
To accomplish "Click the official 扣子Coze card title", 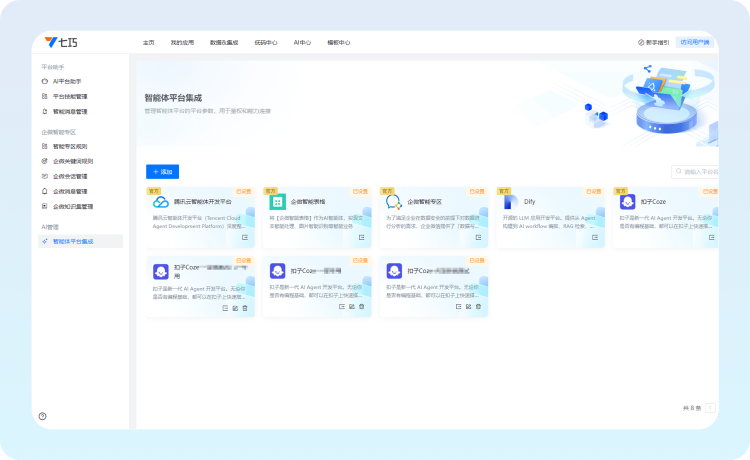I will click(x=653, y=202).
